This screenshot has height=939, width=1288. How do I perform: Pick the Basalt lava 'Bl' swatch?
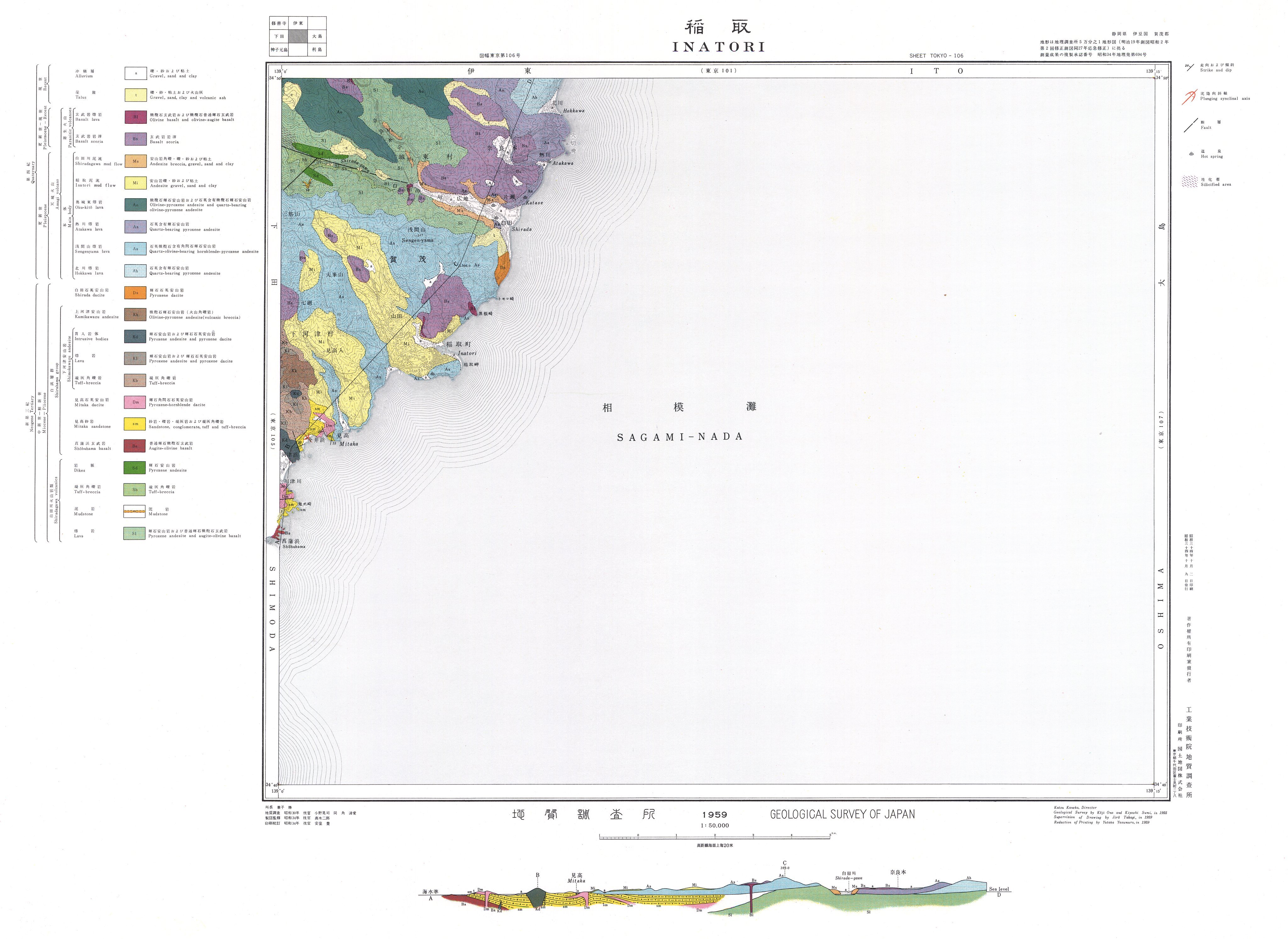click(135, 117)
